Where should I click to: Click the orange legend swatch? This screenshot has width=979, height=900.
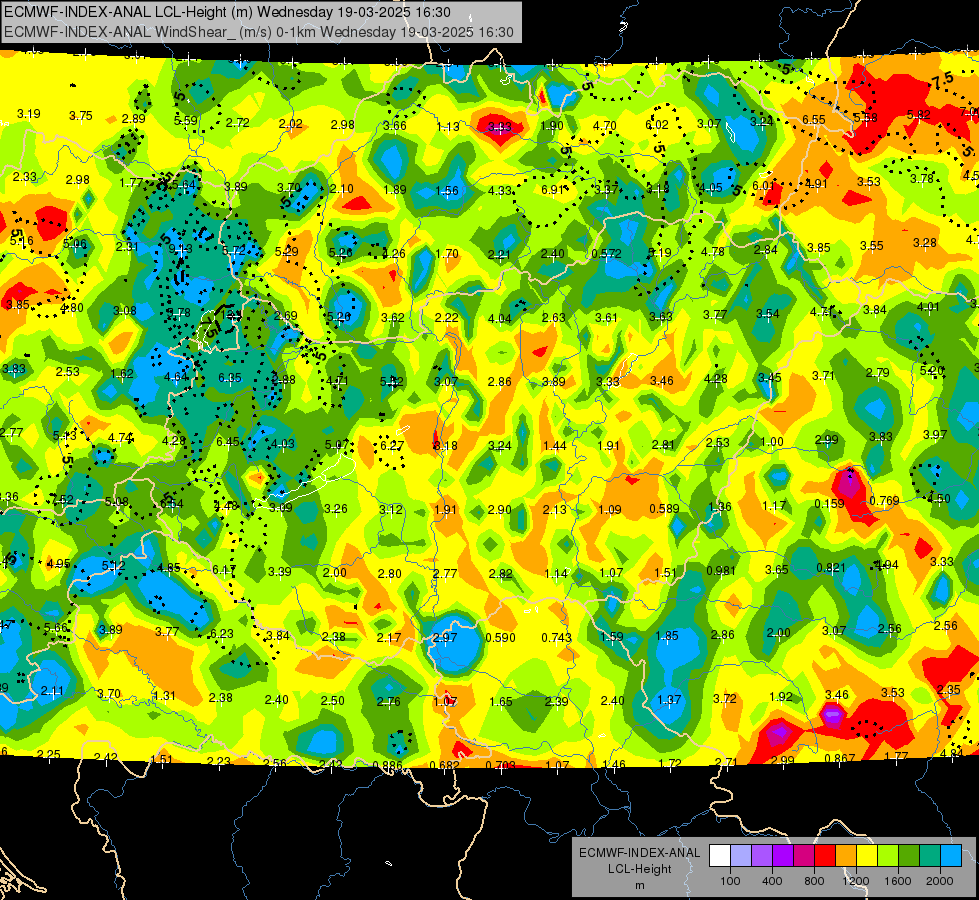(x=846, y=856)
